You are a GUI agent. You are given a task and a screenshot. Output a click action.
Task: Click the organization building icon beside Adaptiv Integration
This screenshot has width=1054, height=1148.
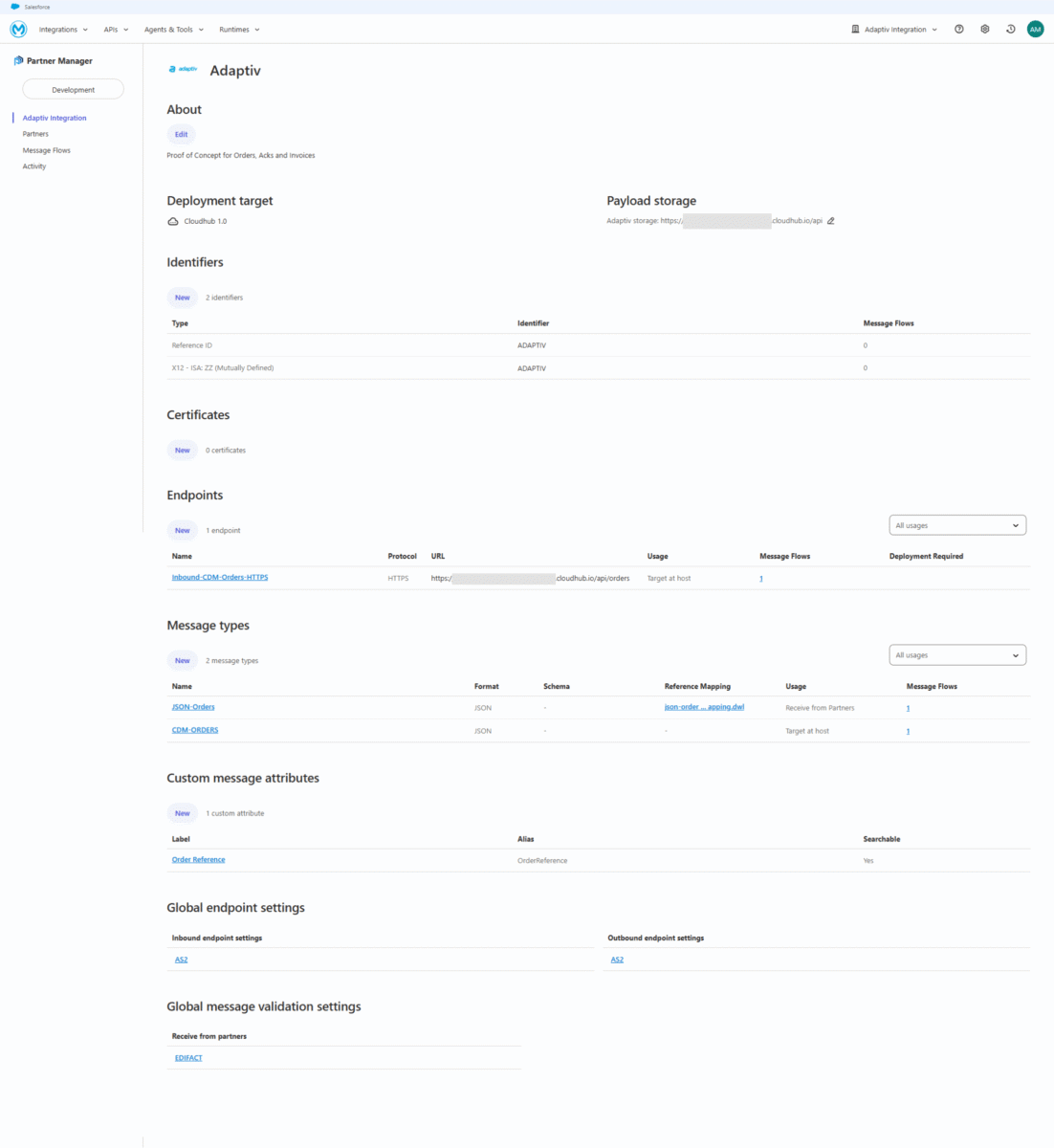[x=853, y=29]
